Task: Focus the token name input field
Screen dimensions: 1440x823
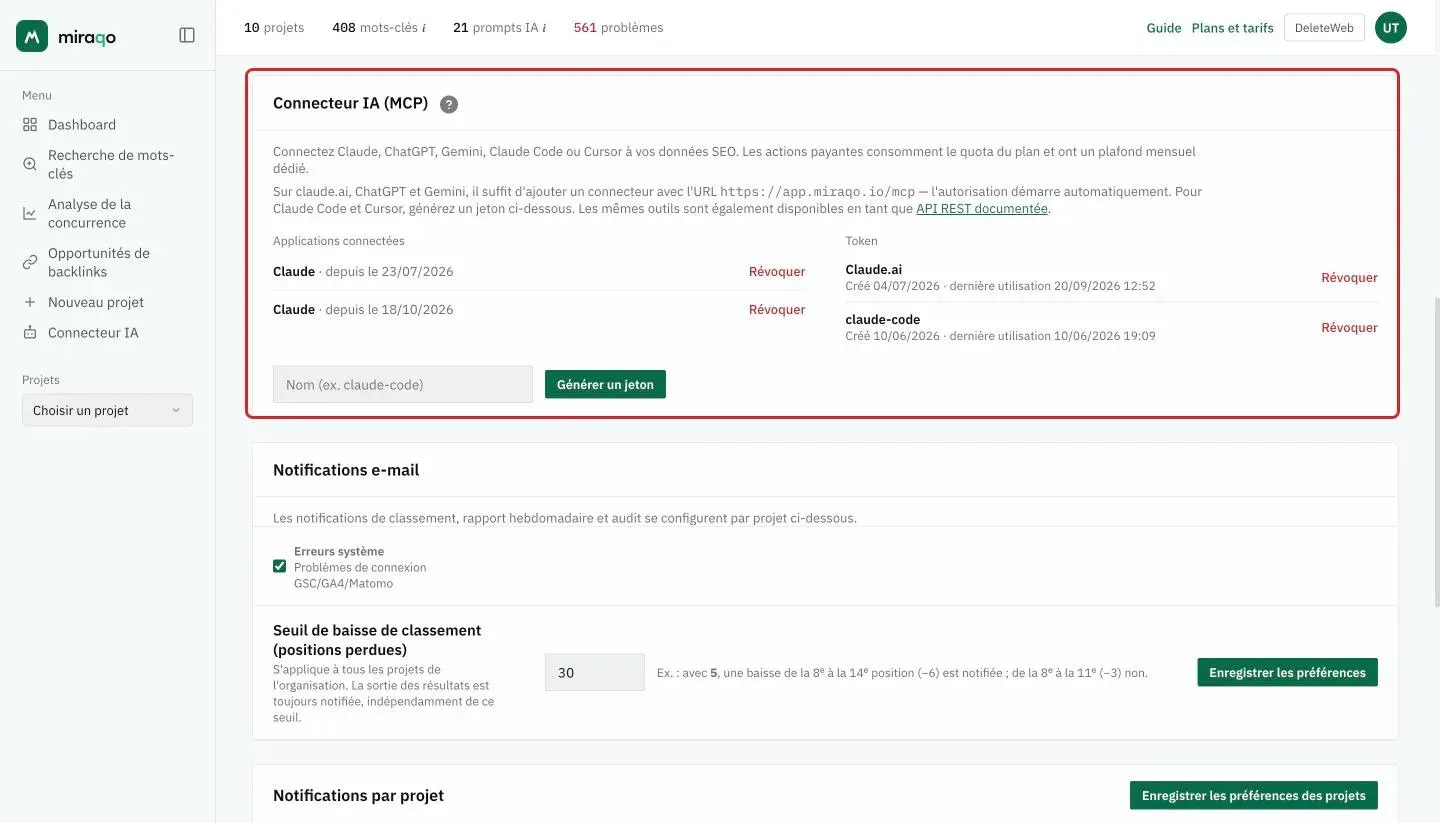Action: pos(403,384)
